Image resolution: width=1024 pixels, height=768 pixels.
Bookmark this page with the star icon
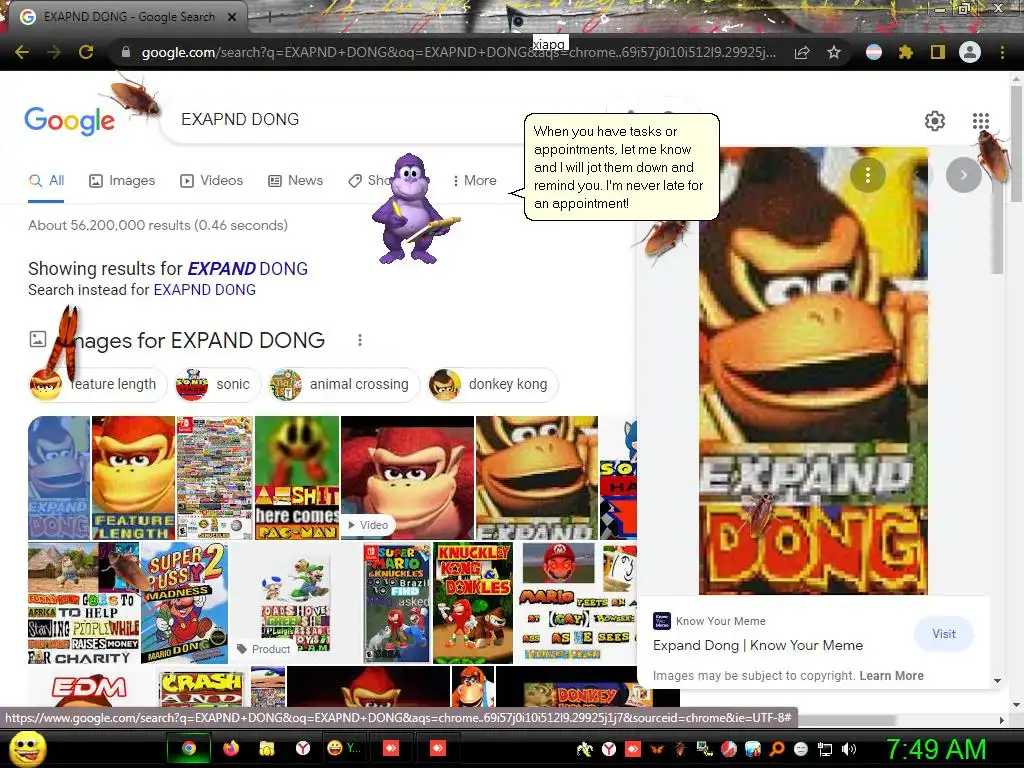coord(834,52)
